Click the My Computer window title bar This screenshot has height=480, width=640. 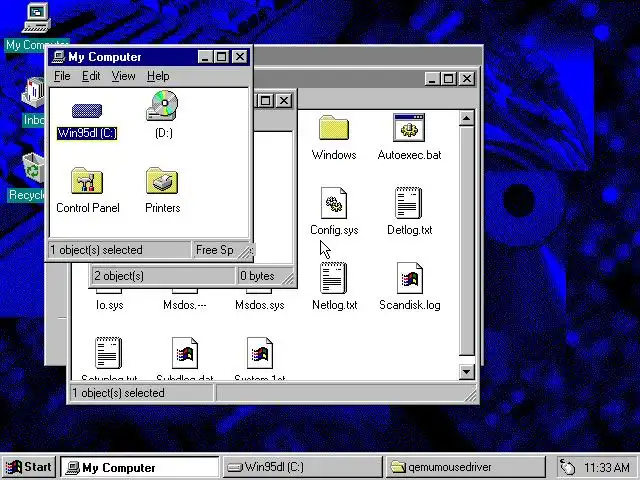pyautogui.click(x=149, y=57)
